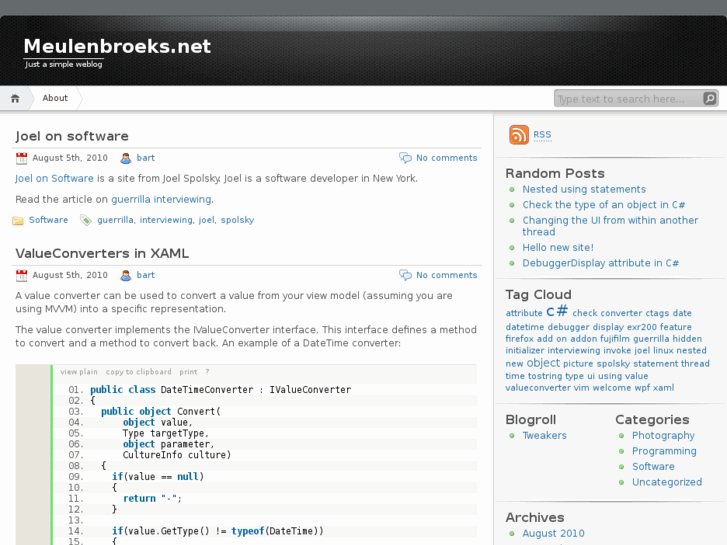Screen dimensions: 727x545
Task: Click comment bubble icon on ValueConverters post
Action: (405, 275)
